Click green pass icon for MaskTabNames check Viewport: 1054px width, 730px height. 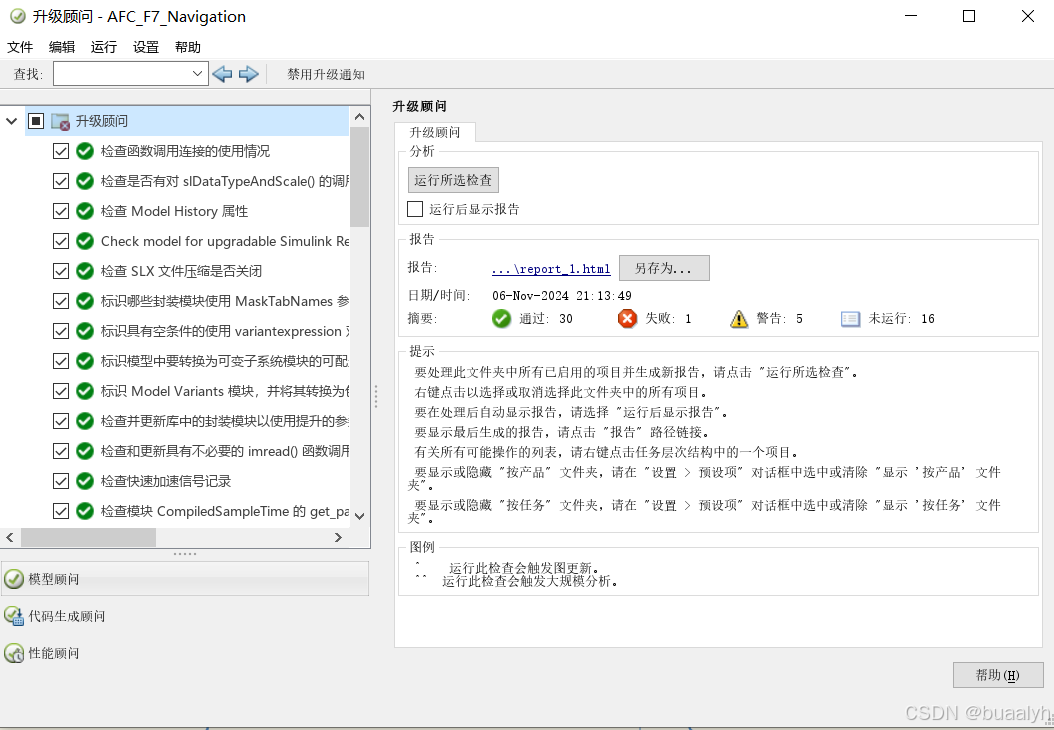click(85, 301)
